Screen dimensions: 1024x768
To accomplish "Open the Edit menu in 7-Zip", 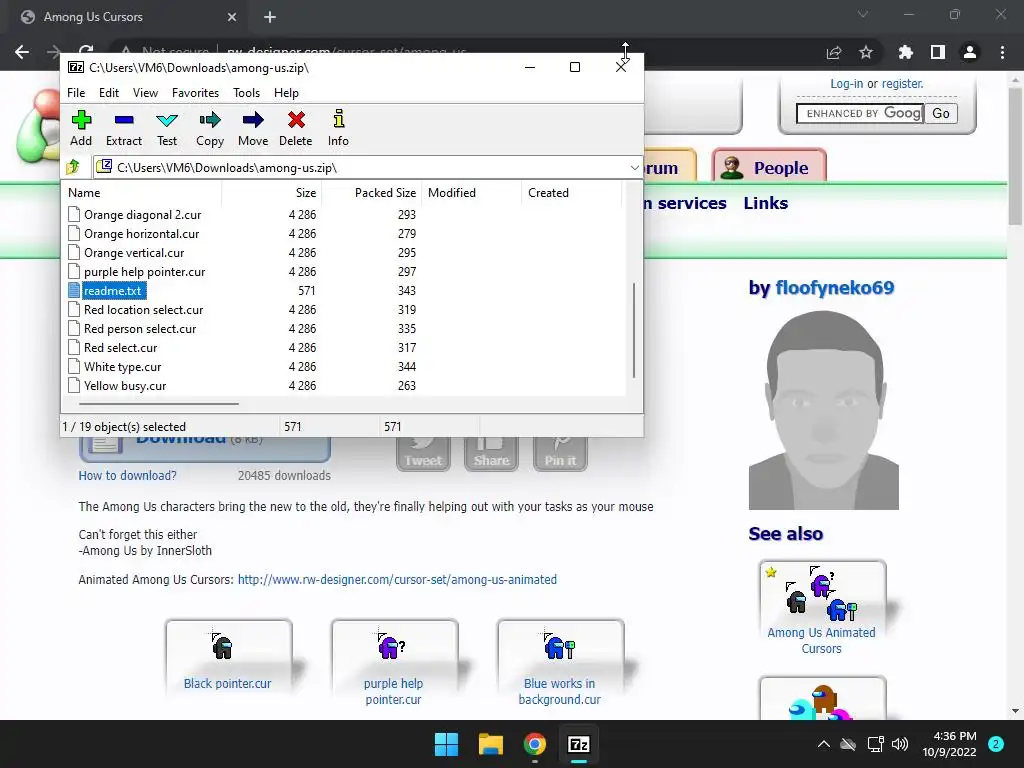I will tap(108, 93).
